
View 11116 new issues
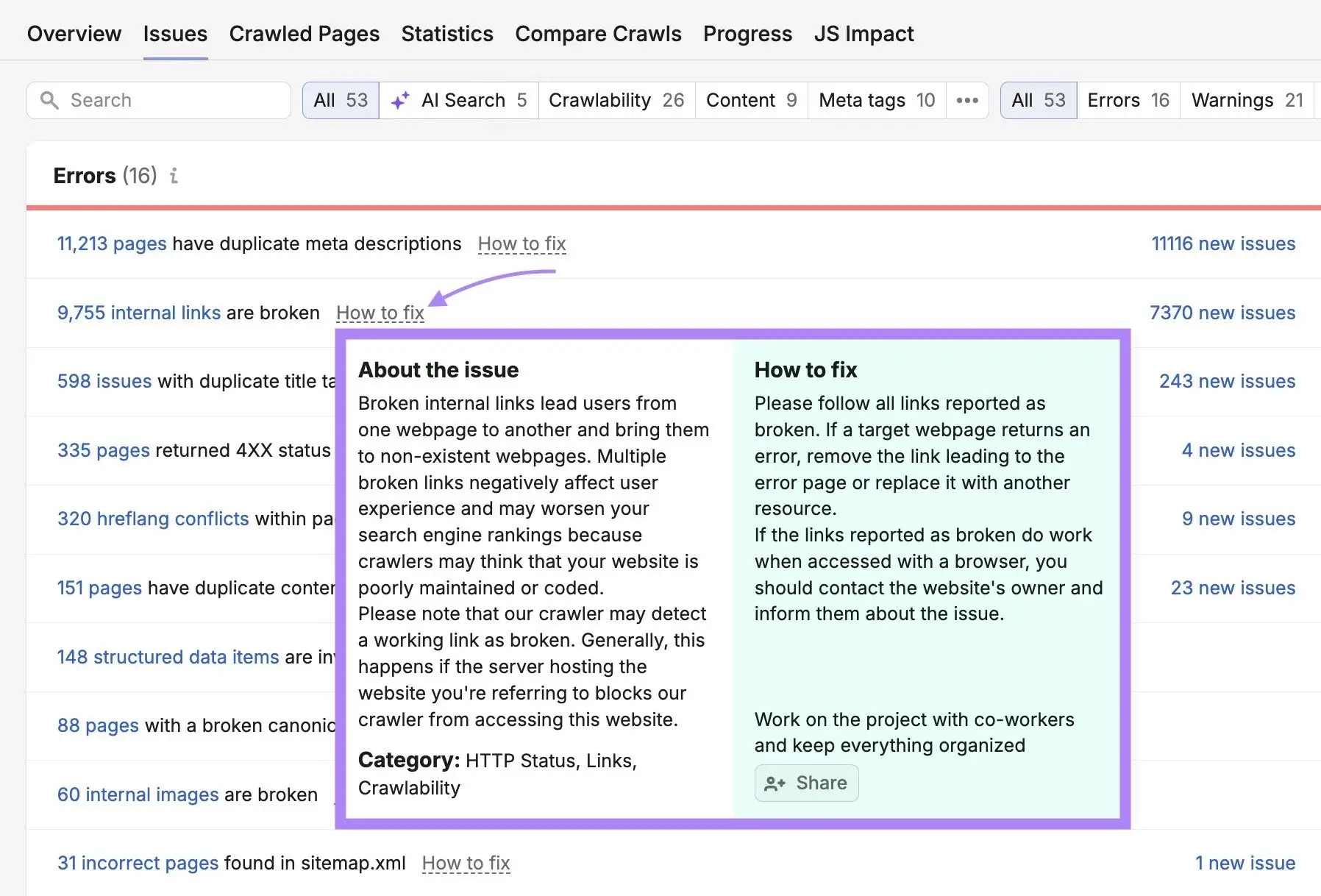click(x=1223, y=243)
